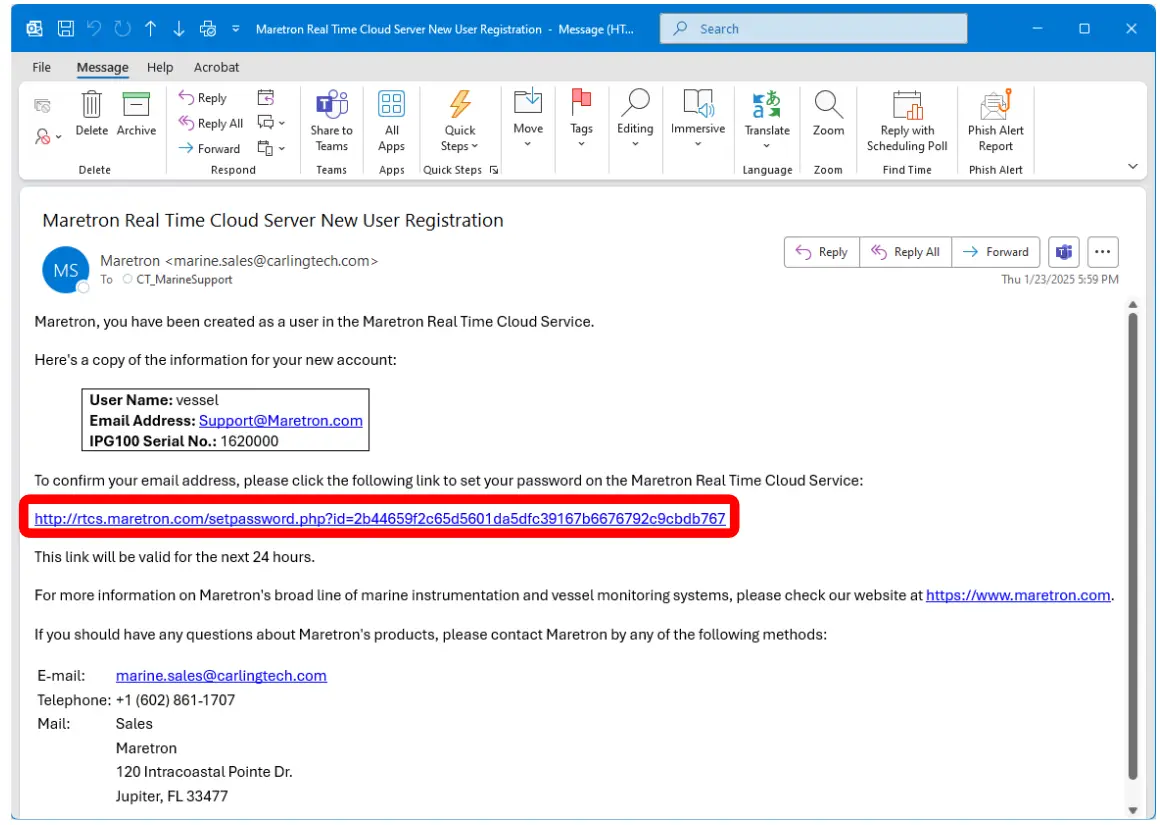The width and height of the screenshot is (1160, 825).
Task: Click the marine.sales@carlingtech.com link
Action: tap(220, 676)
